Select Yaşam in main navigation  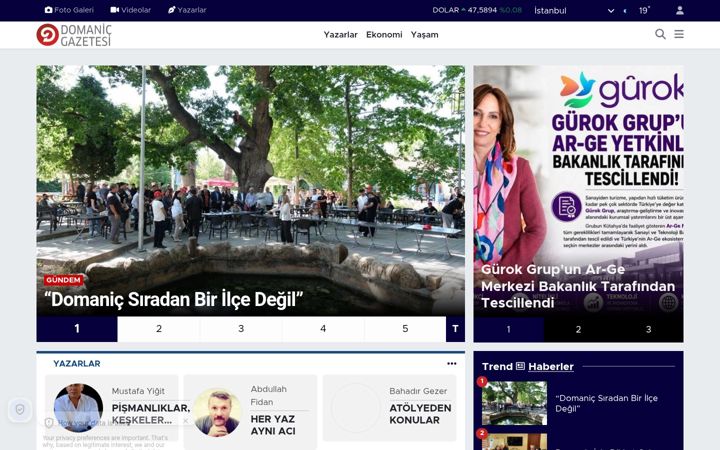click(x=424, y=34)
